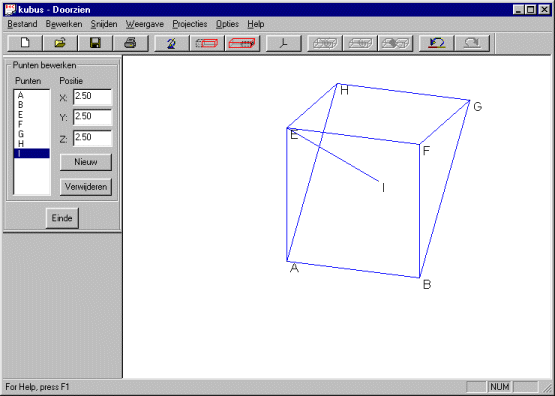Save using the floppy disk icon
Screen dimensions: 555x396
point(95,43)
